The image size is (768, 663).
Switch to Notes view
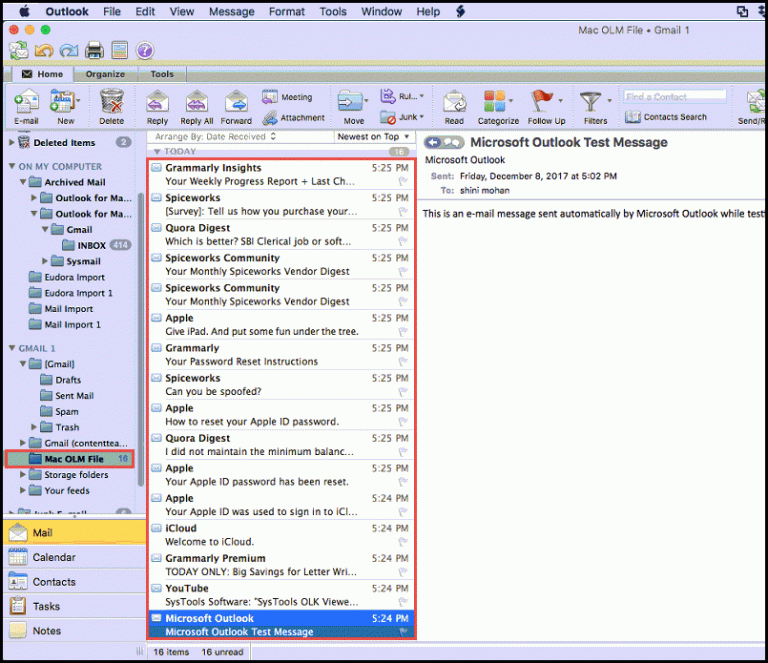(74, 631)
